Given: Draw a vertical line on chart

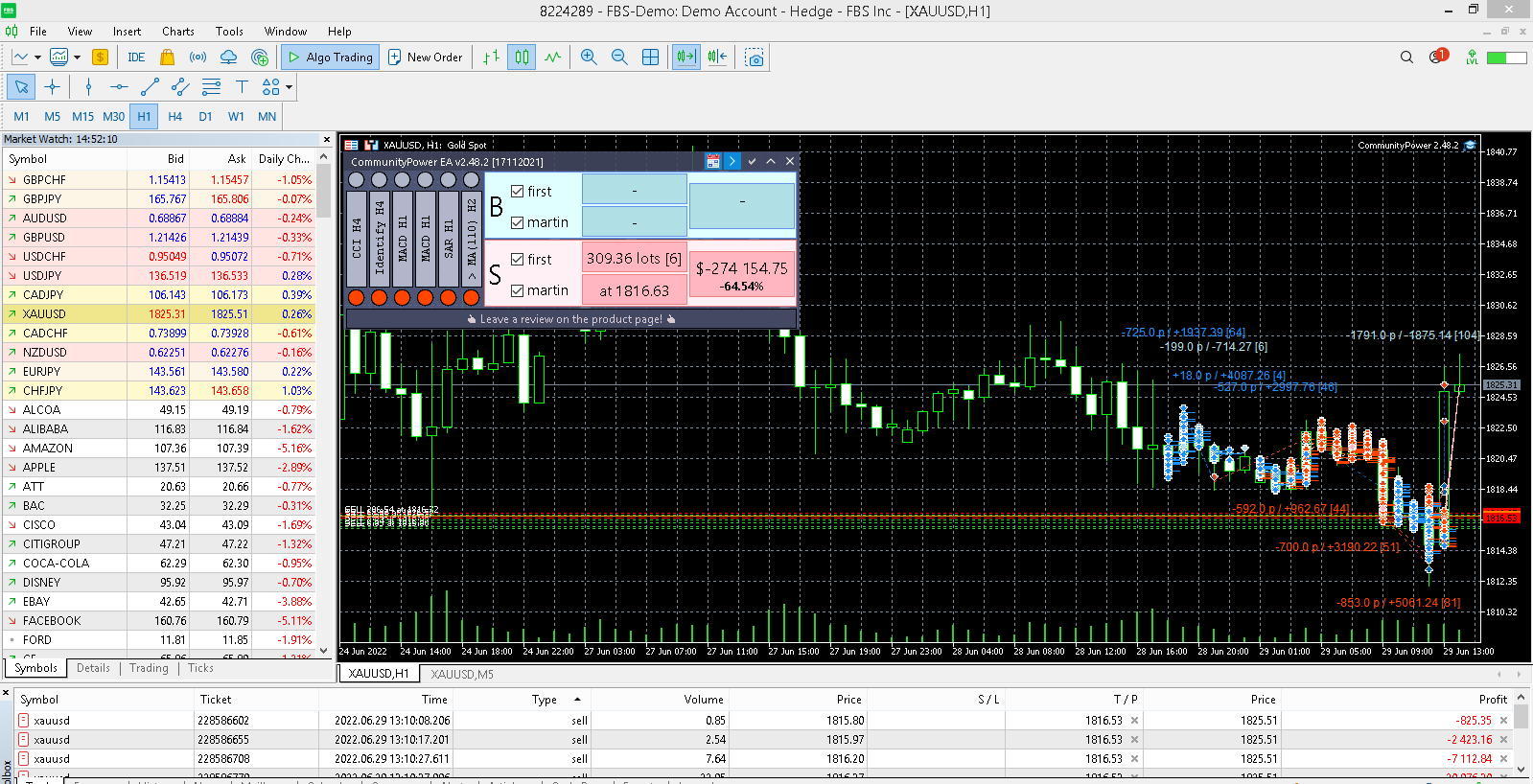Looking at the screenshot, I should coord(88,87).
